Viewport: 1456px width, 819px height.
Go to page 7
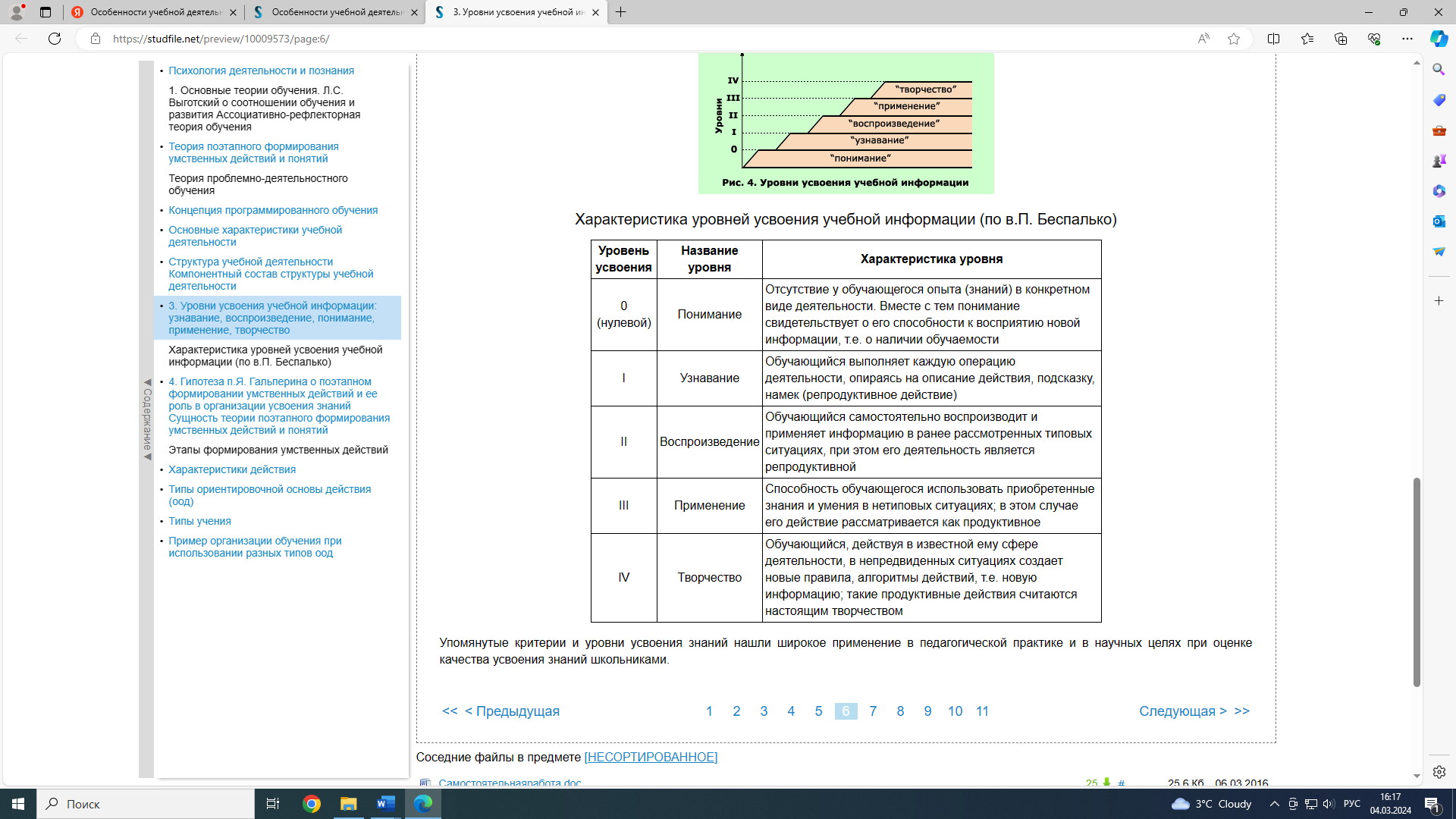tap(873, 711)
